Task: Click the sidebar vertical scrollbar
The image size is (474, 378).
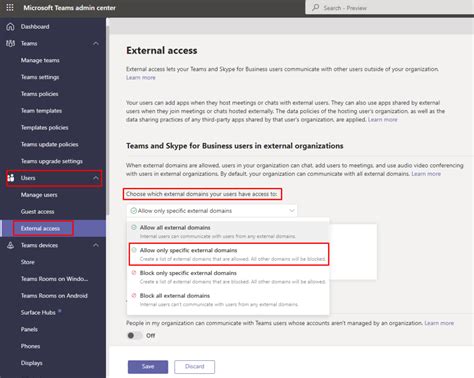Action: point(107,120)
